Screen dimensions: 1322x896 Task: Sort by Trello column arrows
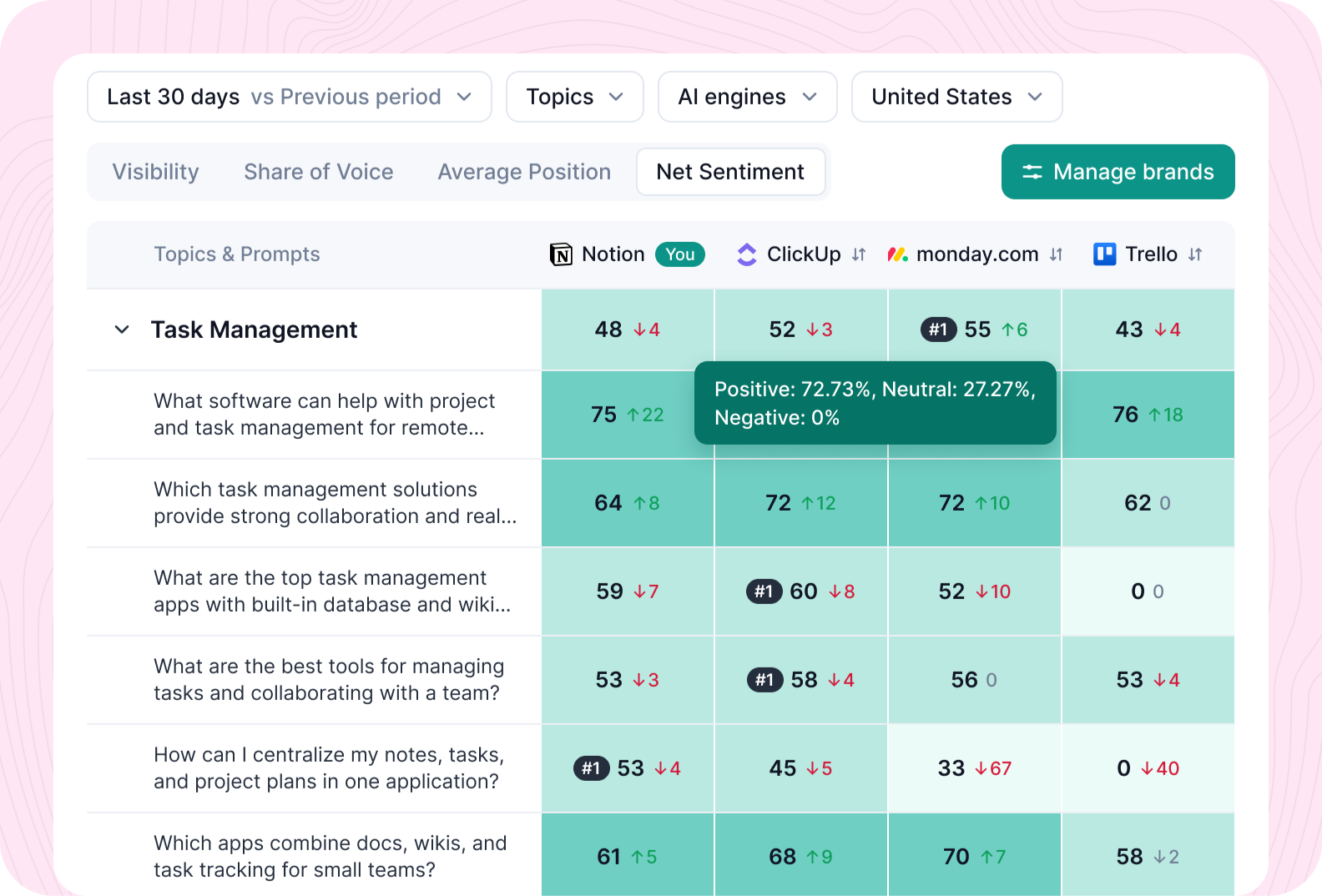[x=1195, y=254]
